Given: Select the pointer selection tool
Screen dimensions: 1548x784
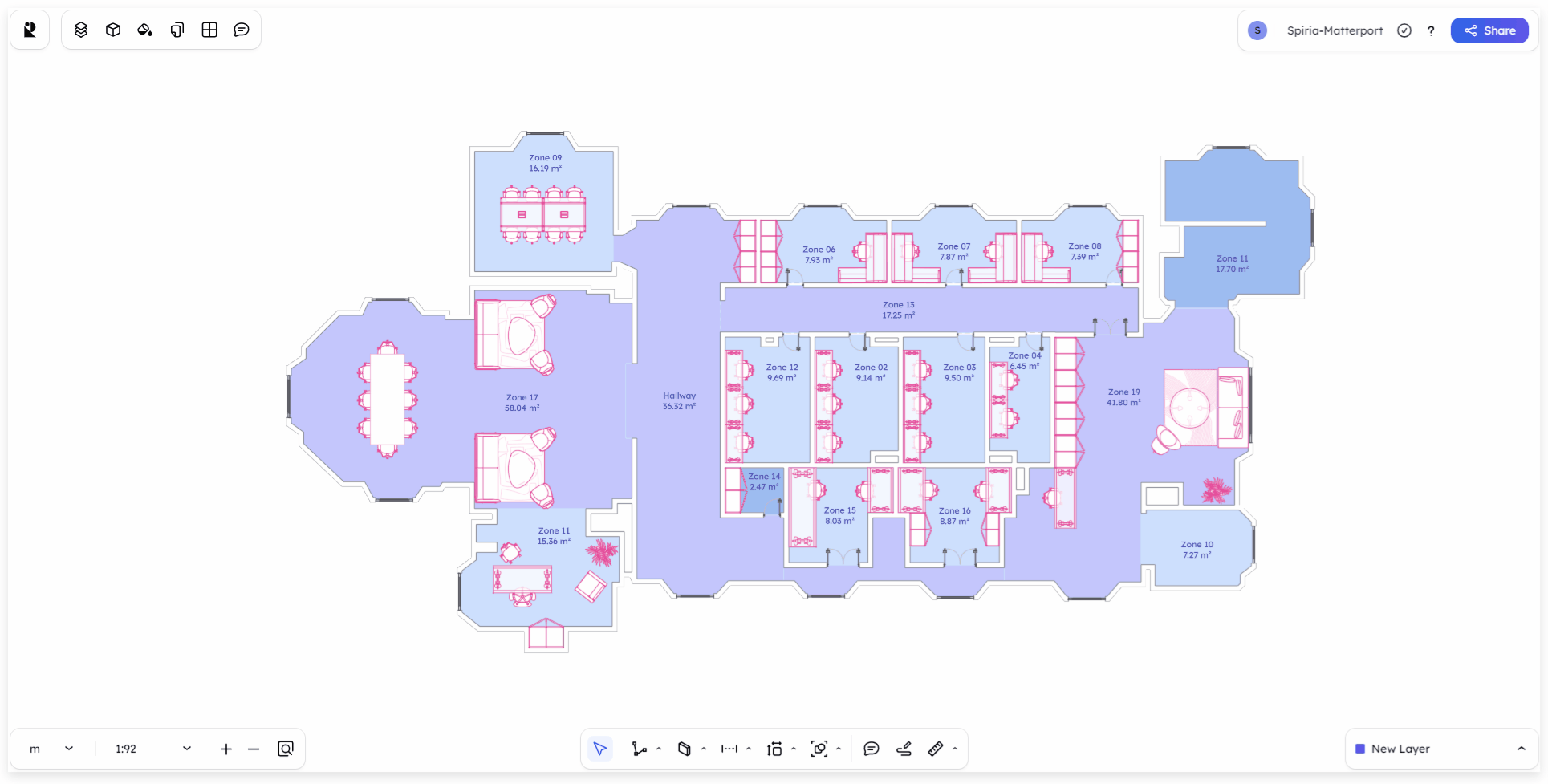Looking at the screenshot, I should [x=600, y=749].
